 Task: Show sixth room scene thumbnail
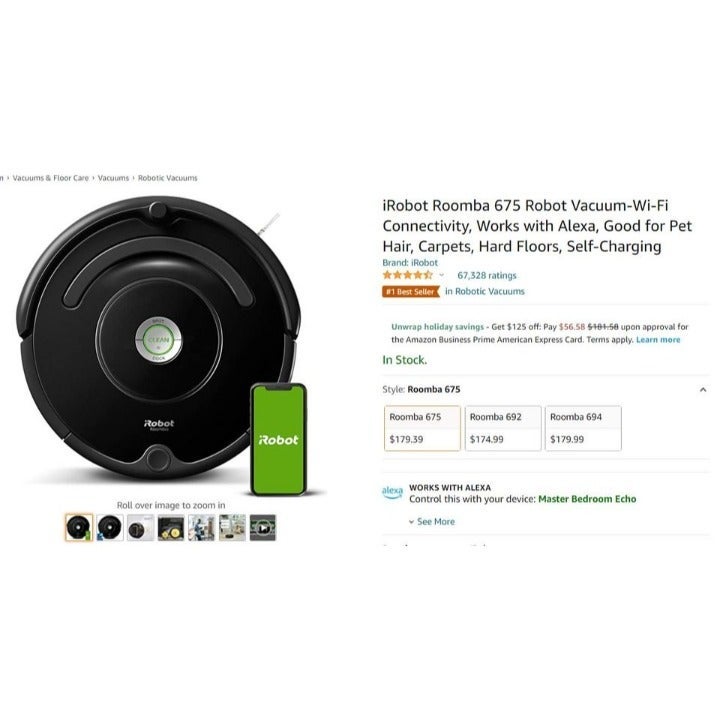[x=232, y=527]
